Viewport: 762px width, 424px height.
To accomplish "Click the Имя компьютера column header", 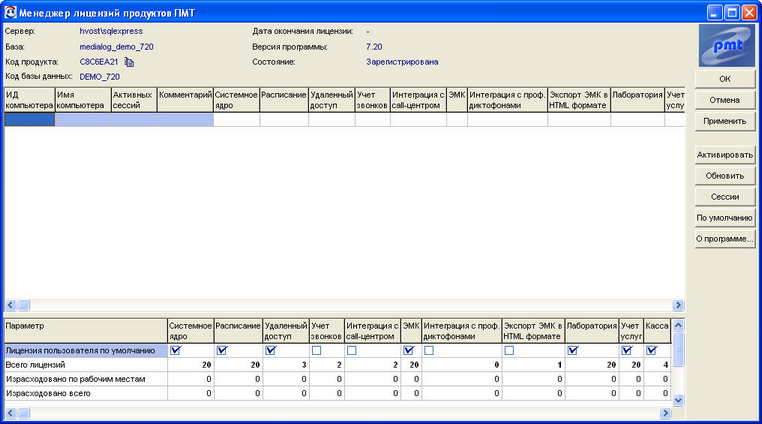I will (x=83, y=100).
